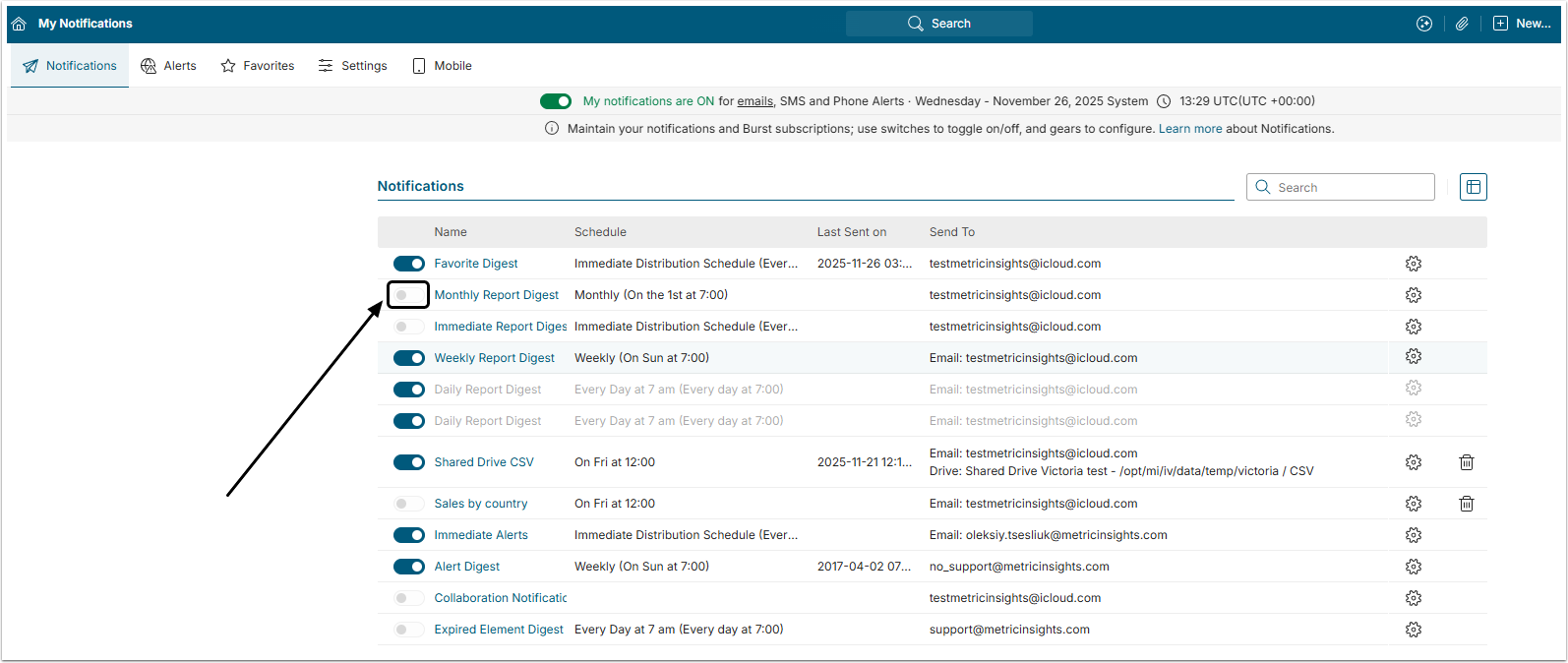Open gear settings for Expired Element Digest

click(1413, 630)
